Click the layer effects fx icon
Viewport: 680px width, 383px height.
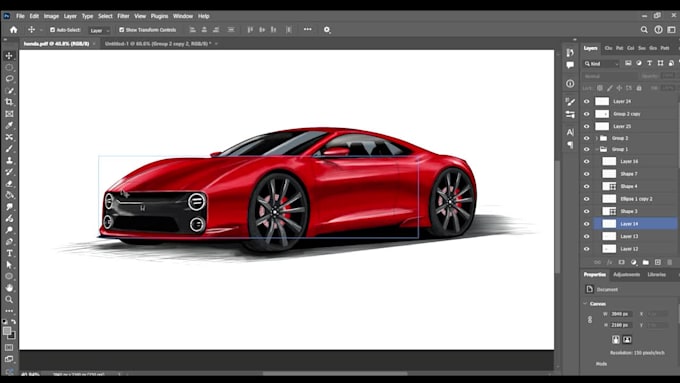[x=609, y=262]
